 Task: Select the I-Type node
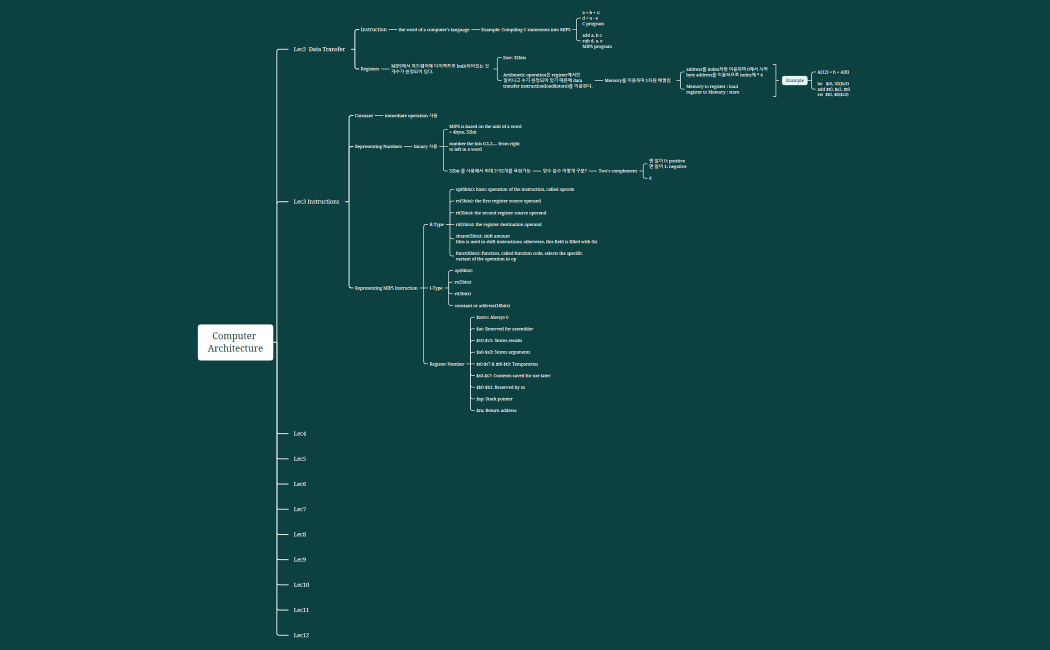(436, 288)
